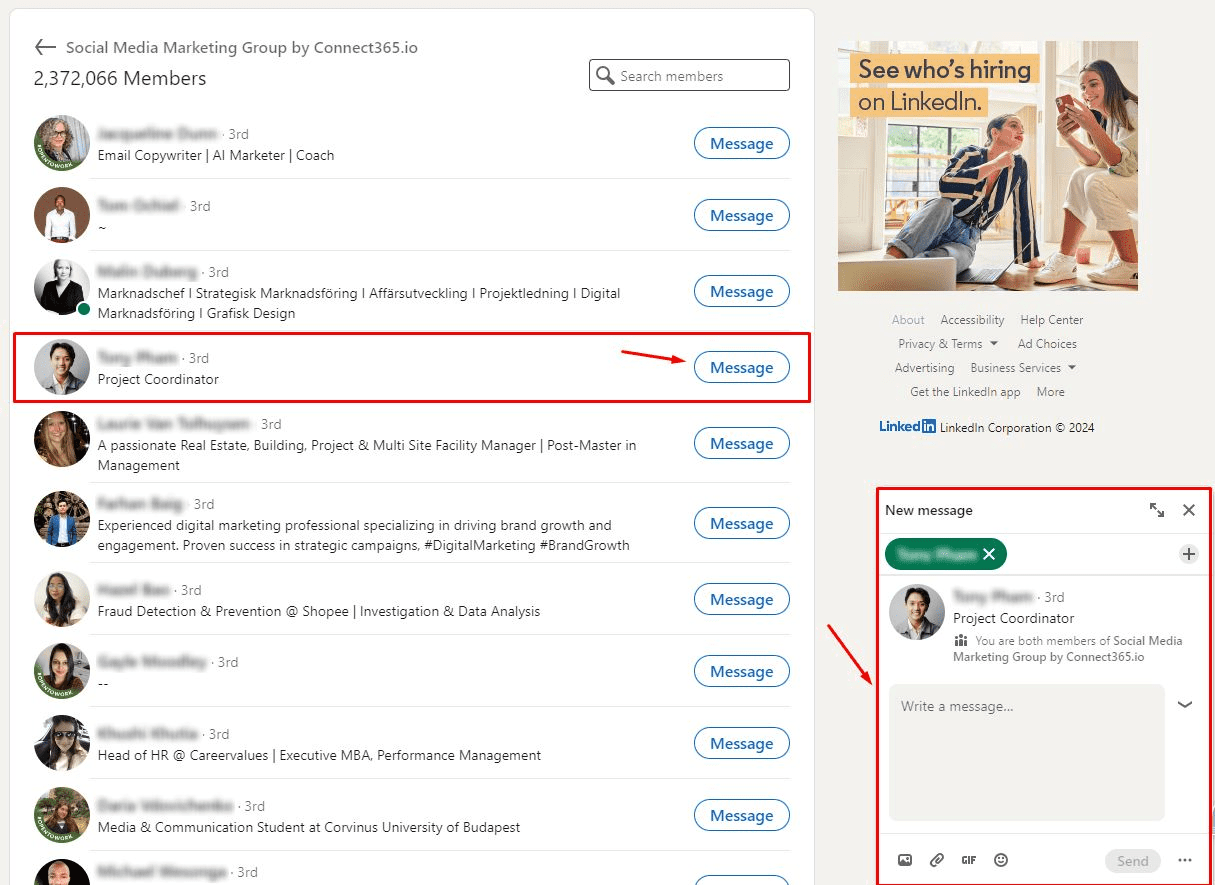
Task: Open the GIF picker in message box
Action: 968,860
